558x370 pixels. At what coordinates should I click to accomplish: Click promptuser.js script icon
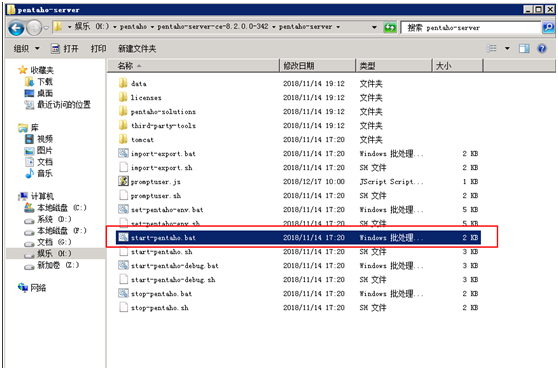coord(123,181)
